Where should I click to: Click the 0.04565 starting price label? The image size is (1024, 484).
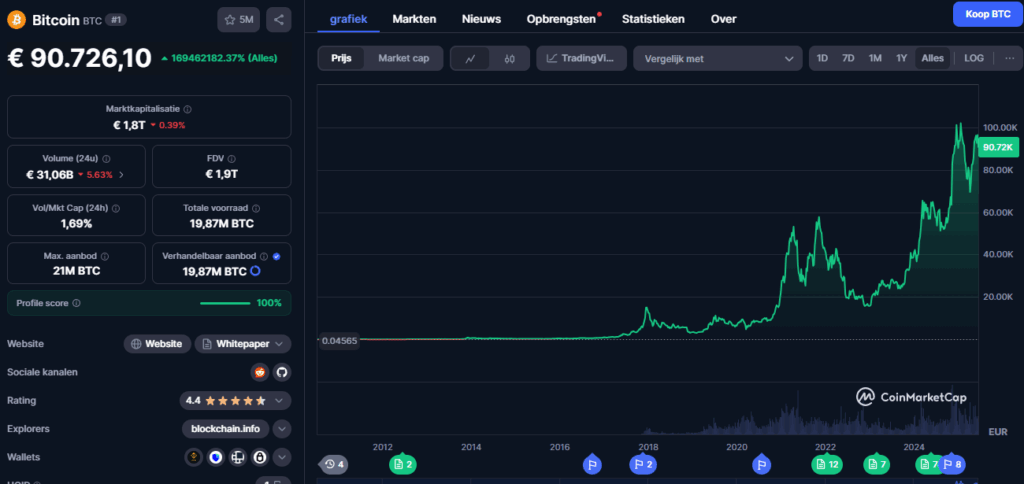pos(340,340)
